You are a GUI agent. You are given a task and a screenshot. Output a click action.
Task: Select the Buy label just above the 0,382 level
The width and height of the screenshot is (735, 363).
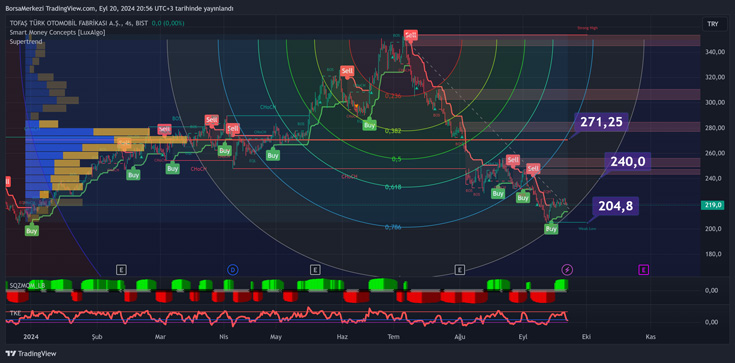pos(369,125)
